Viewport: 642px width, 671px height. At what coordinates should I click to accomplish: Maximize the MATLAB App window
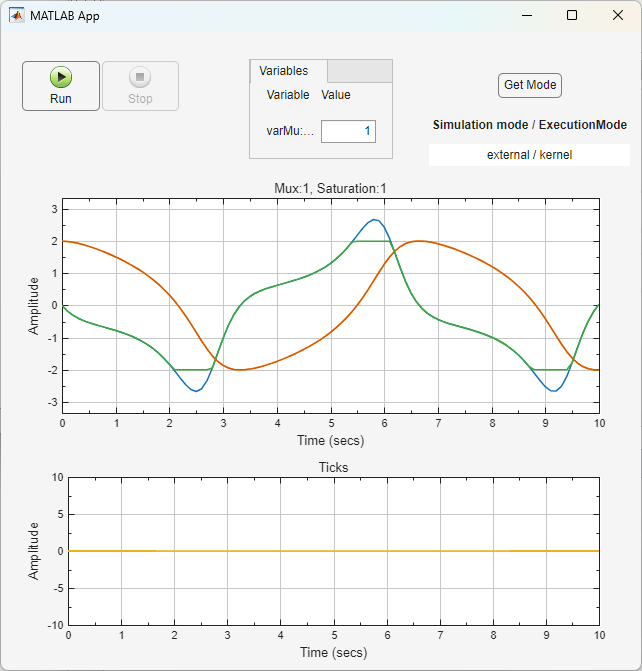point(571,15)
